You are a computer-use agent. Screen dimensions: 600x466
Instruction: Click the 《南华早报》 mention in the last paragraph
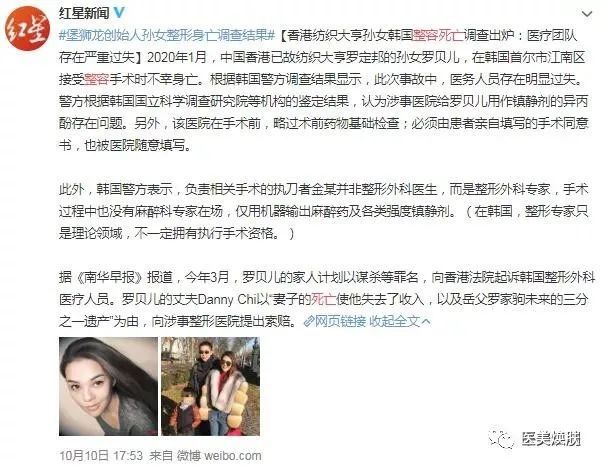pos(109,277)
